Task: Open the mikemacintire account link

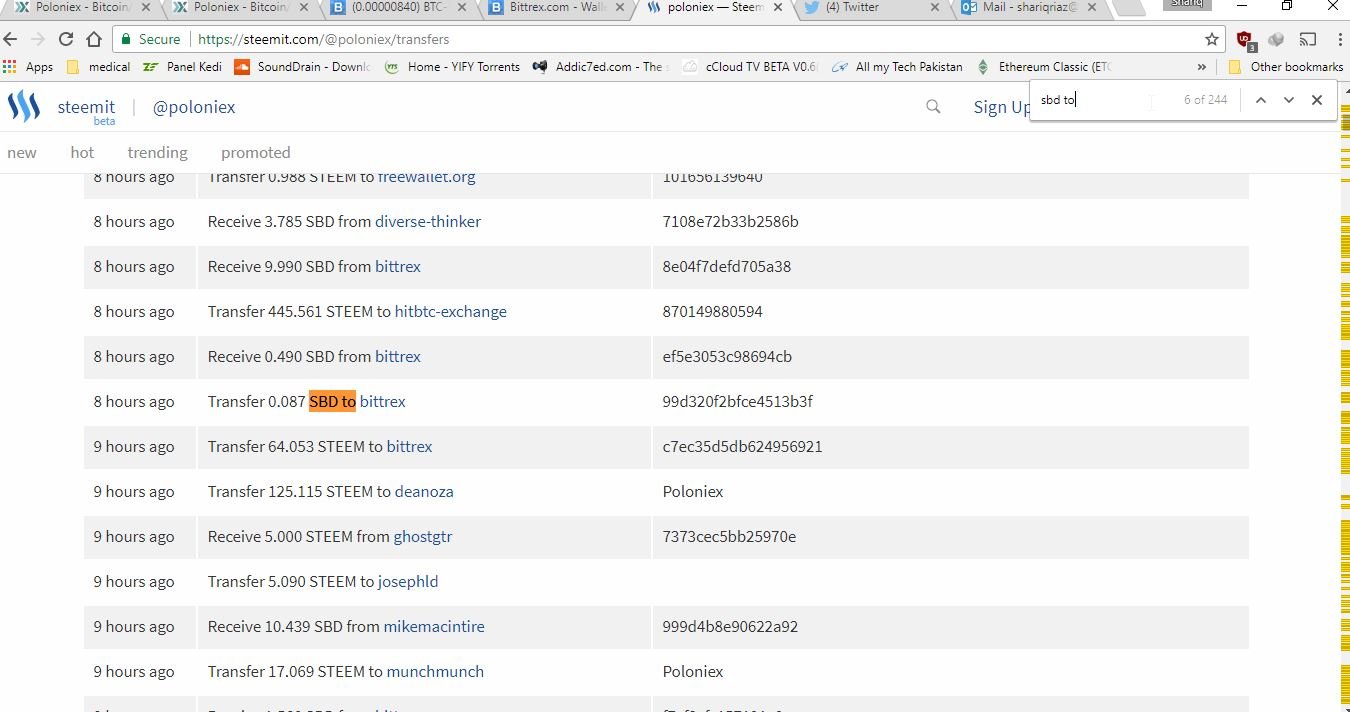Action: 434,627
